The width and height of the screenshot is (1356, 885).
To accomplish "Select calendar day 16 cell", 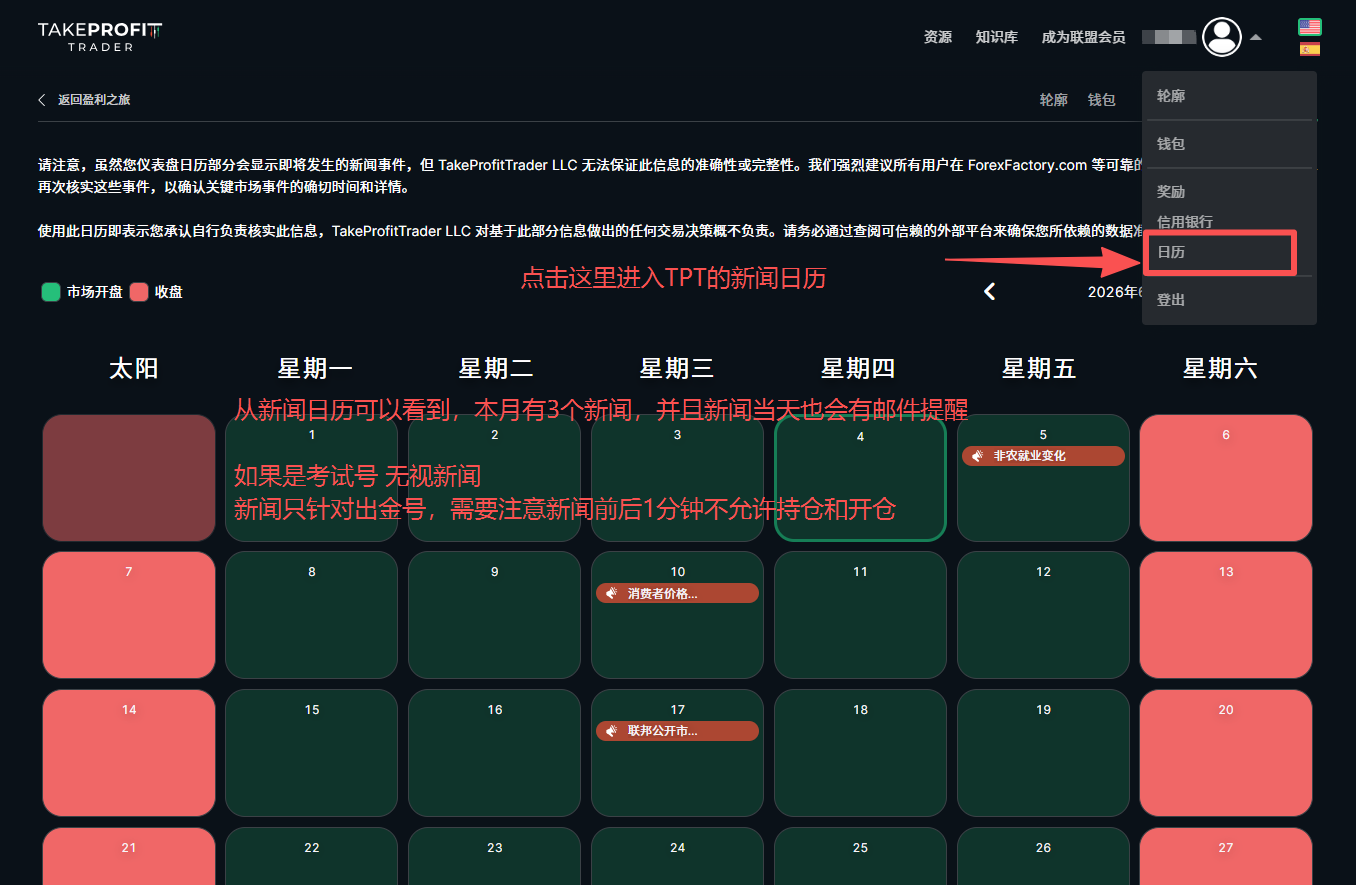I will [495, 753].
